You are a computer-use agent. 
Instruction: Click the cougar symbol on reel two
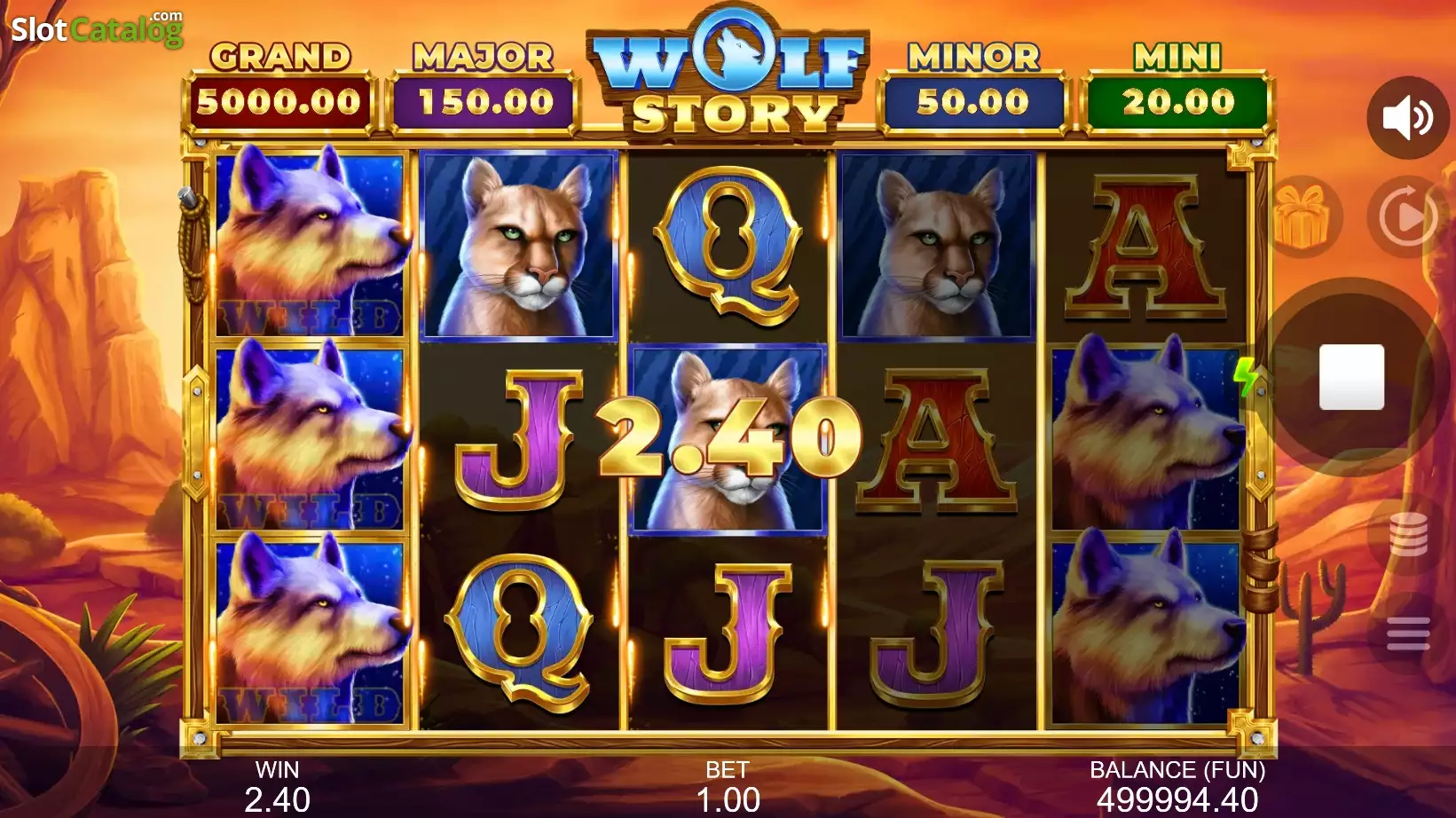tap(519, 246)
